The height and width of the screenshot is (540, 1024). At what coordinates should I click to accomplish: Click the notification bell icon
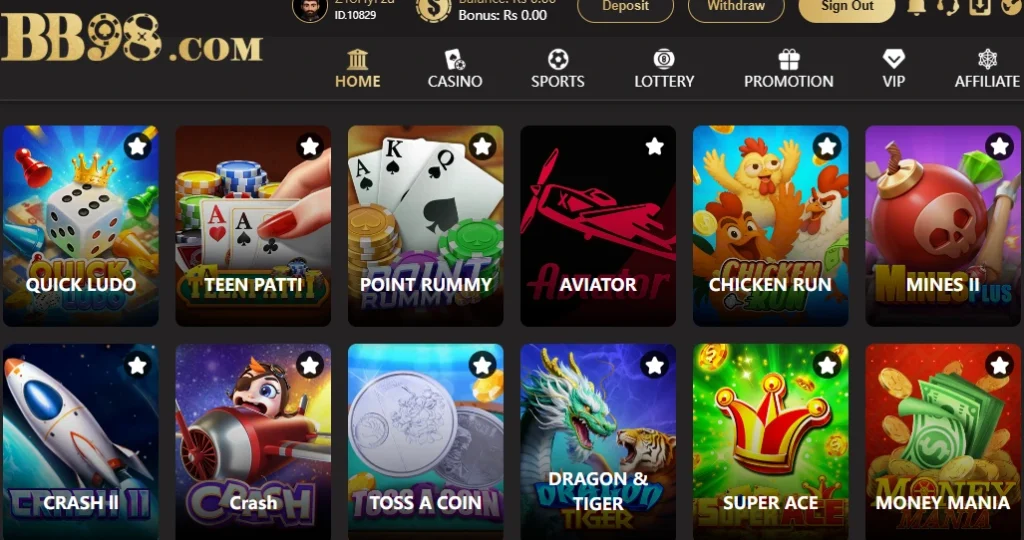coord(917,8)
